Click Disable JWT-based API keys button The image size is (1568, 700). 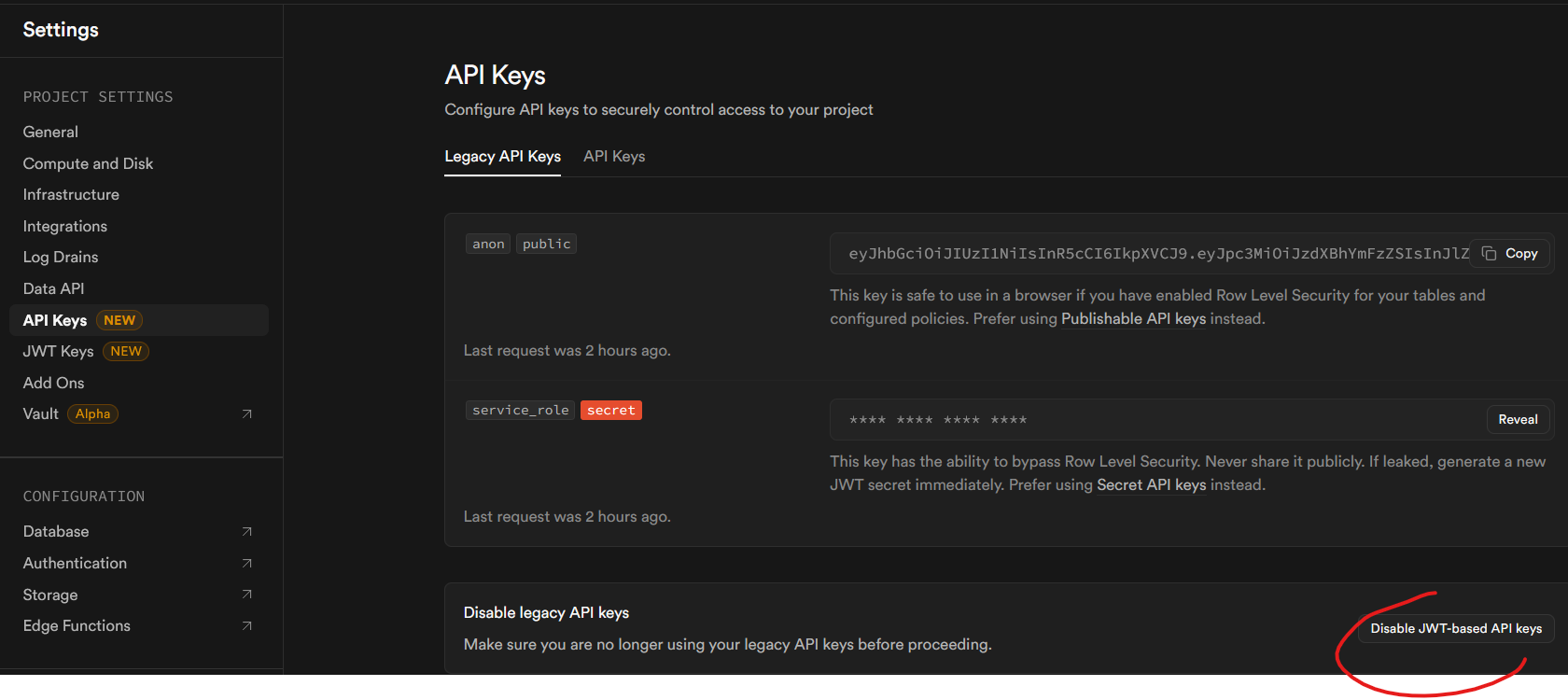click(x=1456, y=628)
